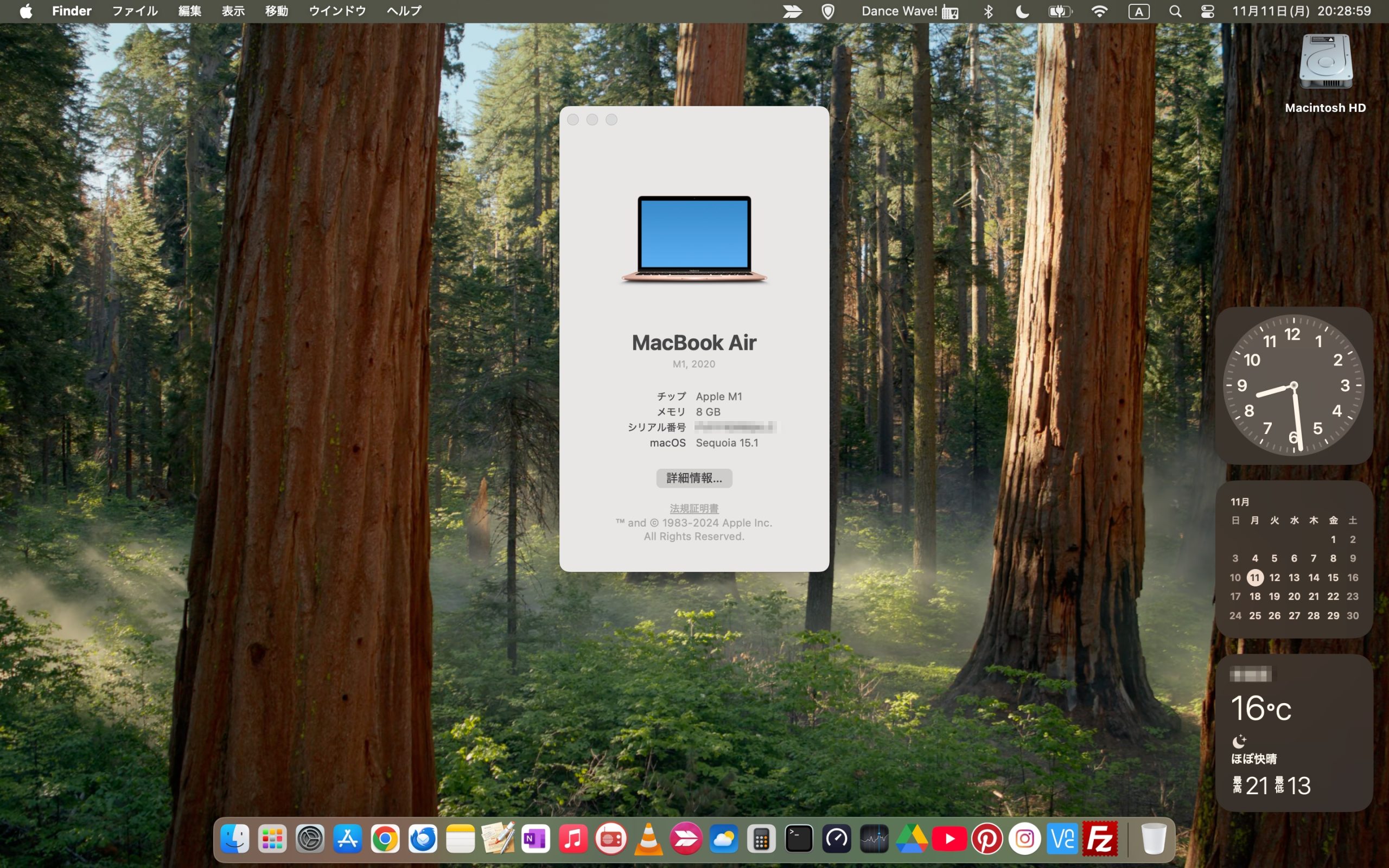1389x868 pixels.
Task: Open Google Chrome from the Dock
Action: tap(385, 839)
